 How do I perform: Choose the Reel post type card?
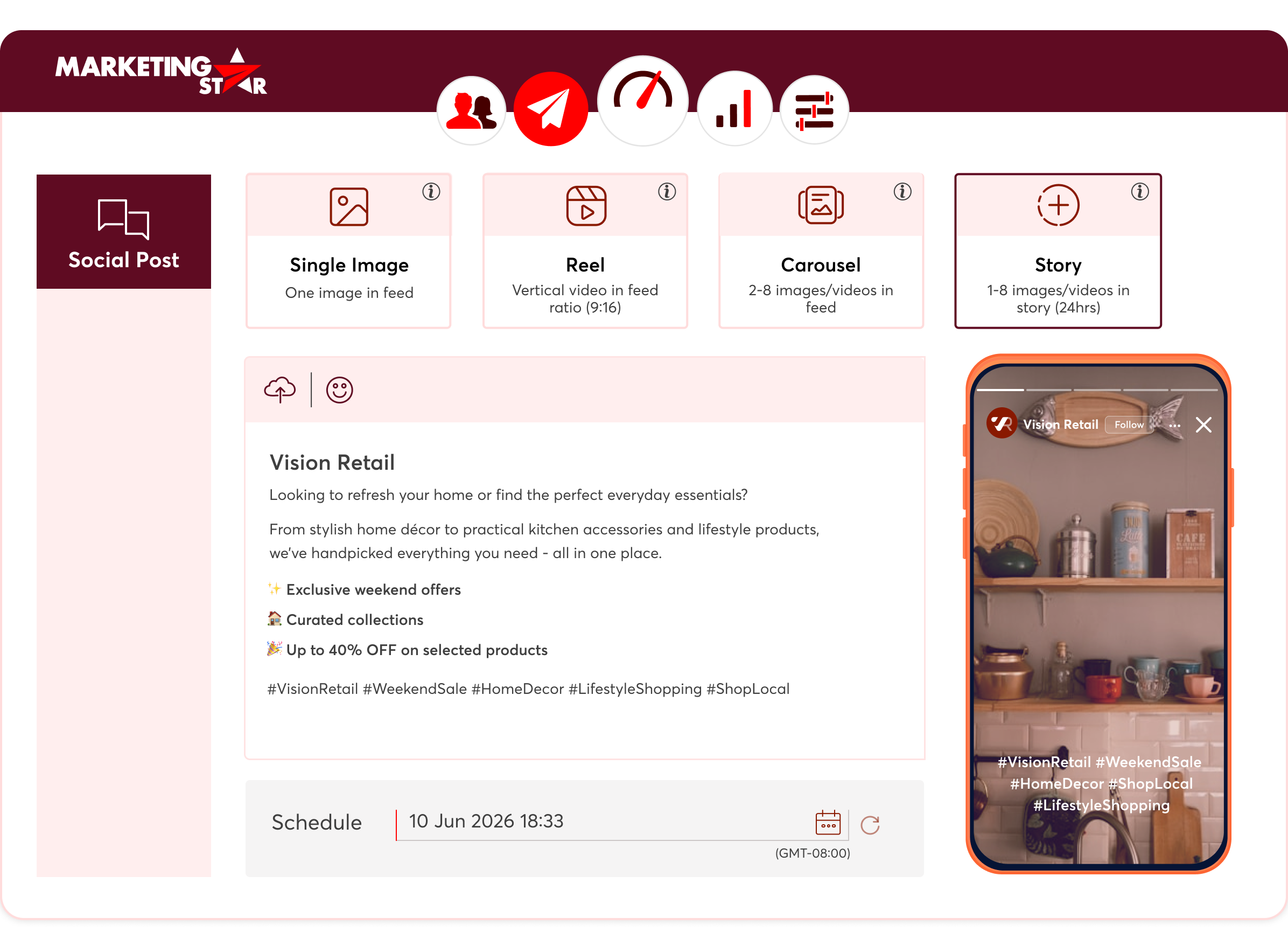click(x=585, y=251)
